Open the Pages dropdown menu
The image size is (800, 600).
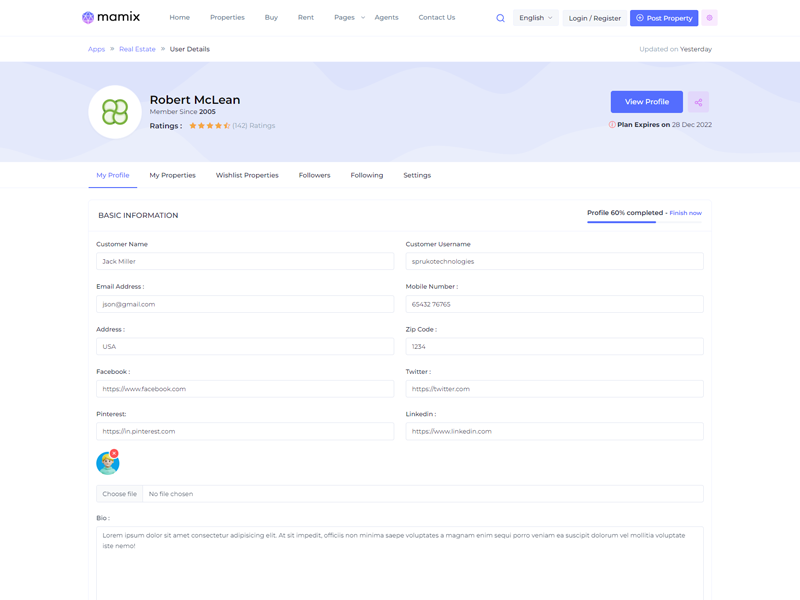point(348,18)
